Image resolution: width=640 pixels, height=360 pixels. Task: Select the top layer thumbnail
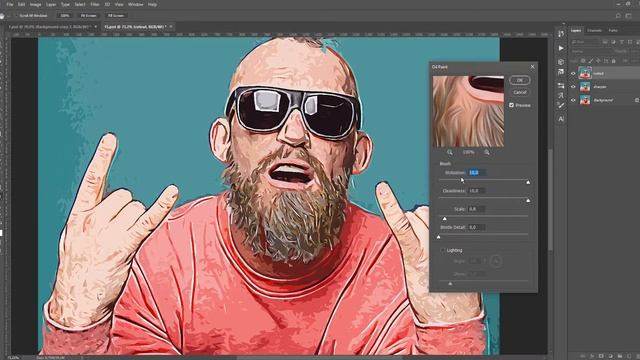[585, 73]
